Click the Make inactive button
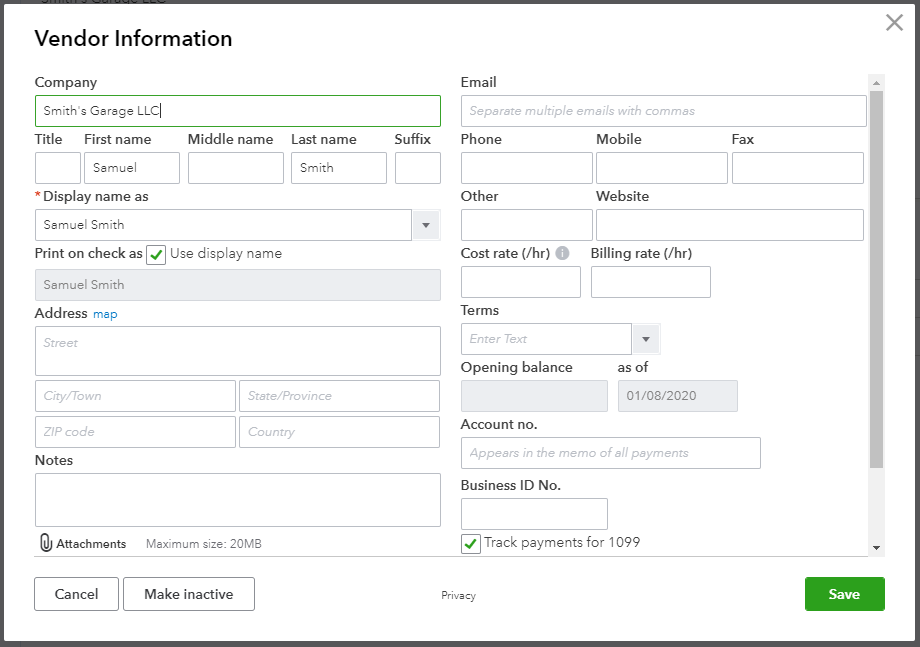The image size is (920, 647). pyautogui.click(x=189, y=594)
